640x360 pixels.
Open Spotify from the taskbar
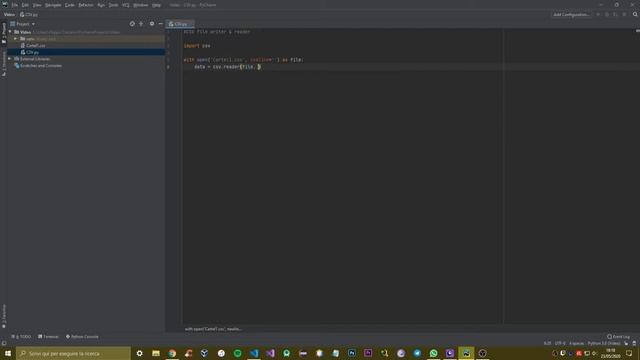(238, 353)
